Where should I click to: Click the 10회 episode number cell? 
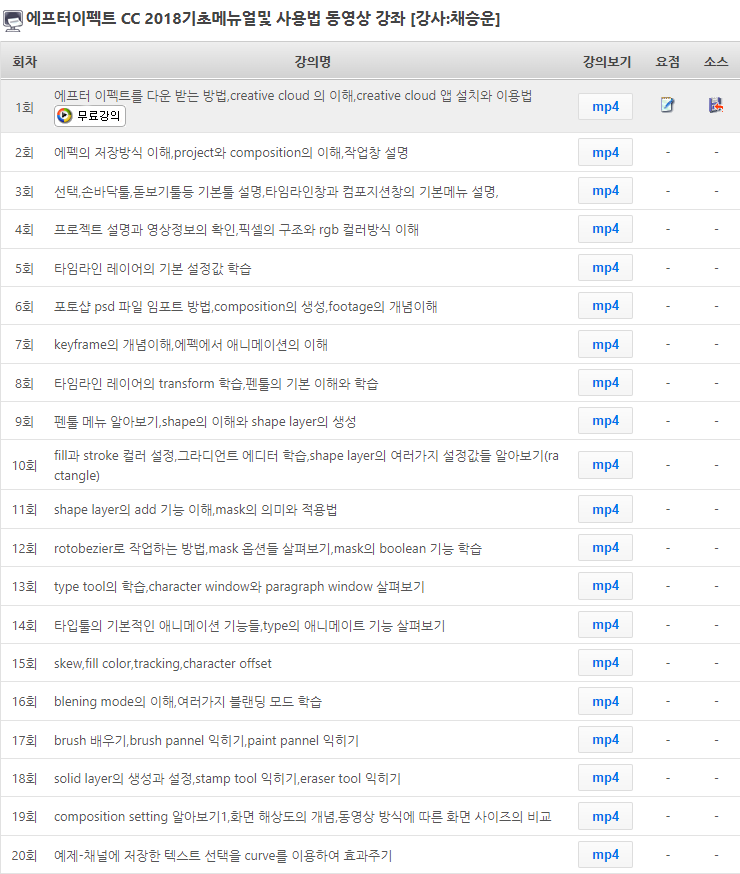25,465
